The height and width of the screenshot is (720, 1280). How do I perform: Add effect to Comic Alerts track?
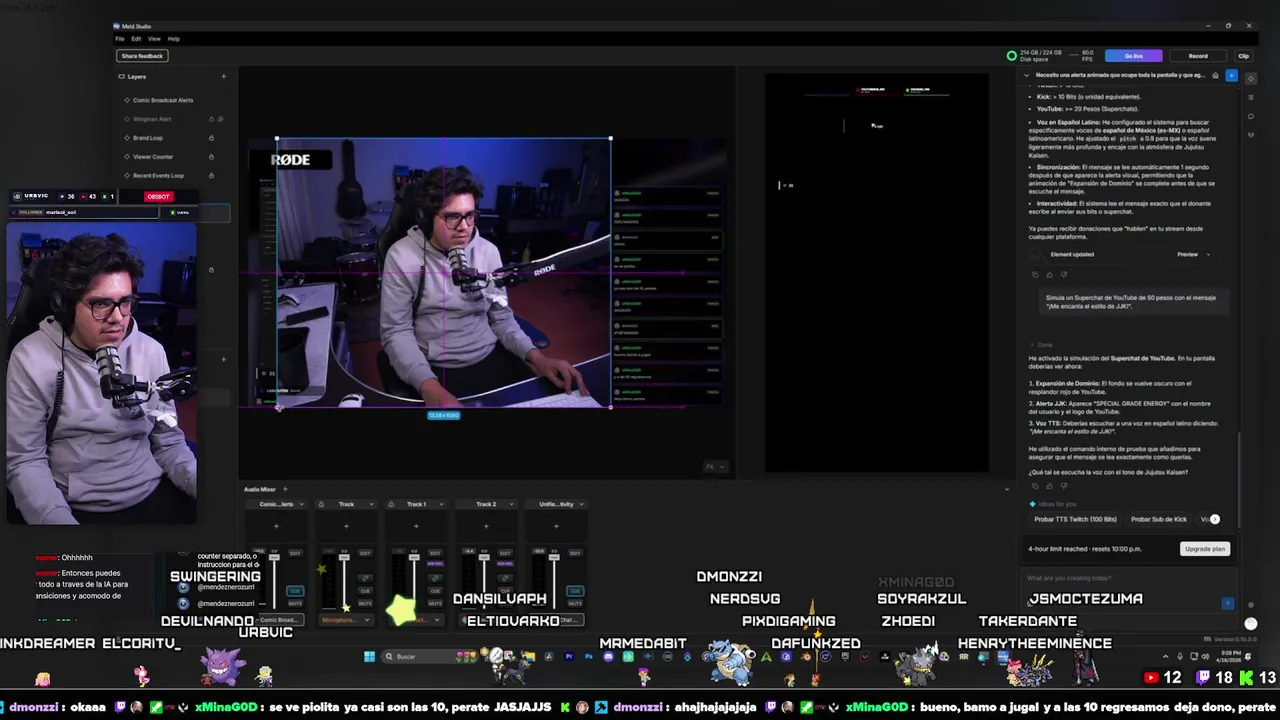[276, 526]
